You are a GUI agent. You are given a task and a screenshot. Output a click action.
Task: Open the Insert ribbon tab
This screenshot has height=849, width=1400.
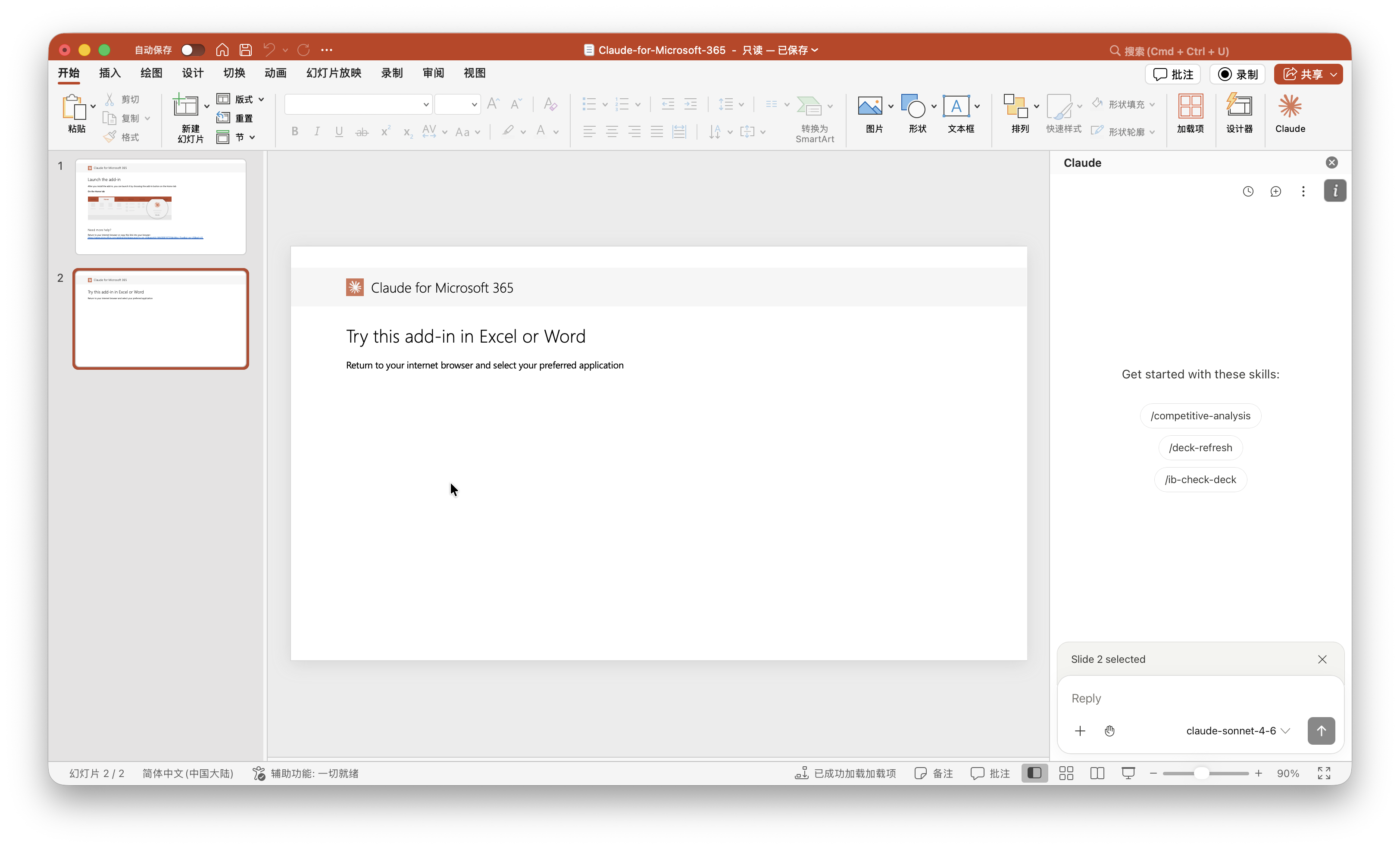(109, 73)
